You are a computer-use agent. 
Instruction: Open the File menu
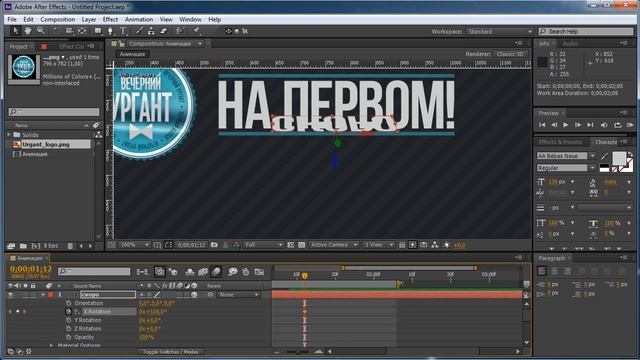click(x=12, y=19)
